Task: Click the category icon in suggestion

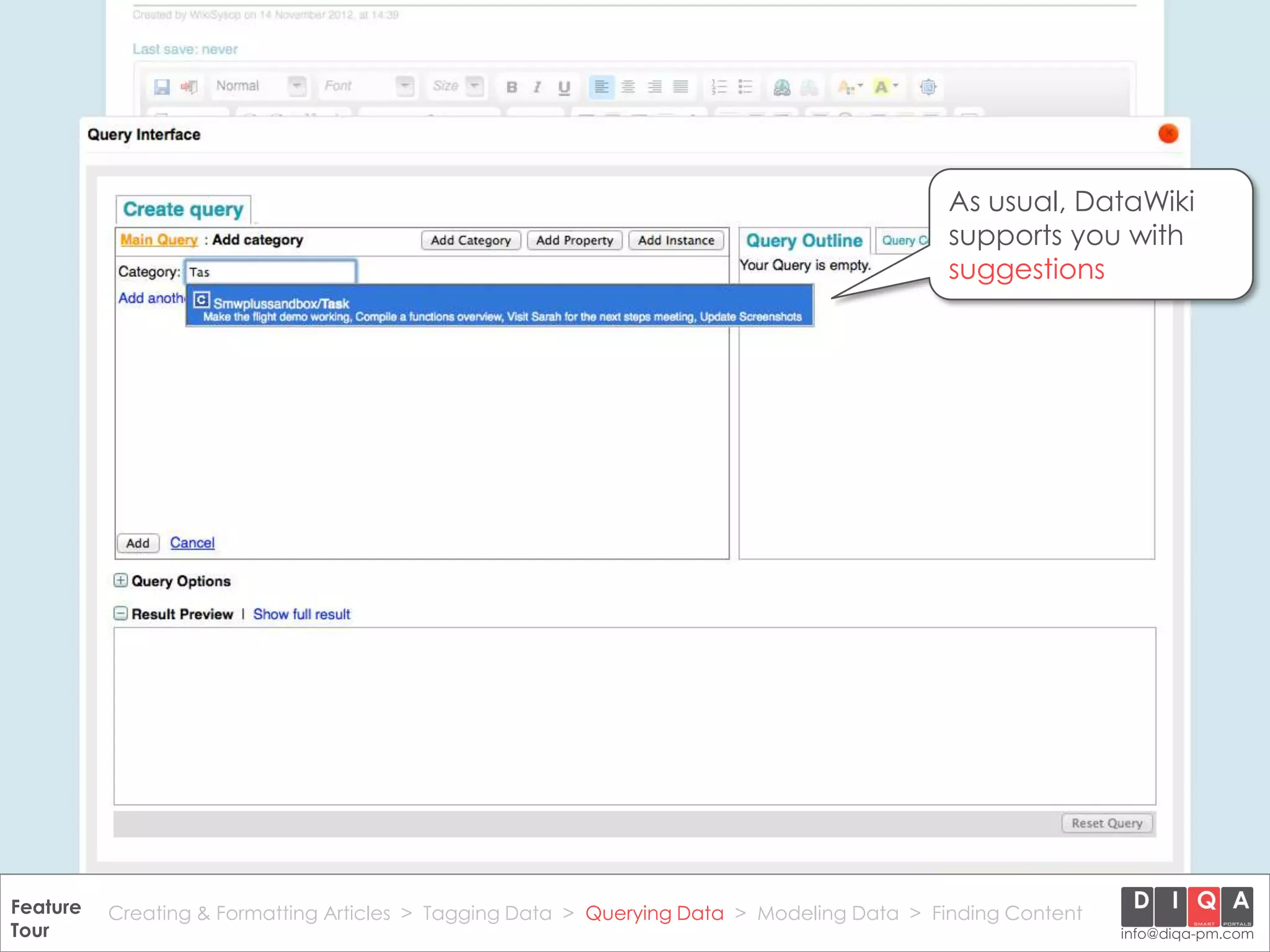Action: pyautogui.click(x=202, y=301)
